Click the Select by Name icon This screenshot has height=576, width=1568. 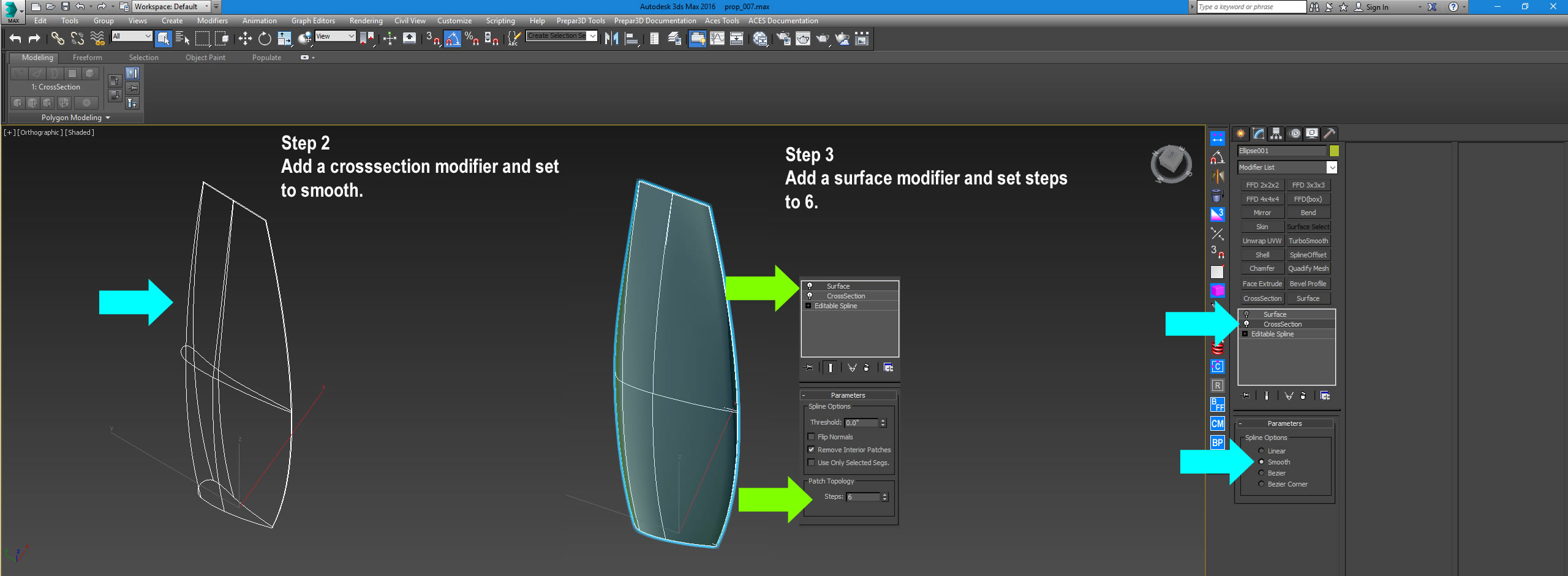point(181,38)
